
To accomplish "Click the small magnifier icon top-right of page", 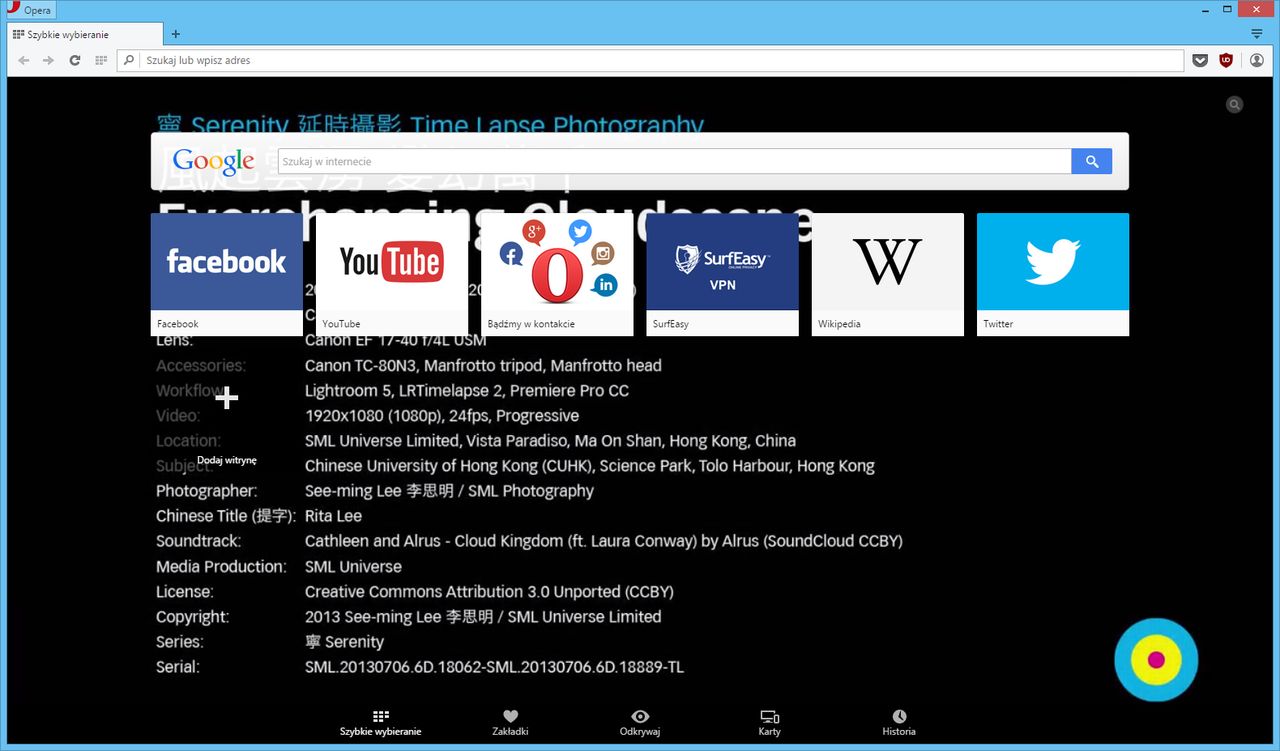I will pos(1235,104).
